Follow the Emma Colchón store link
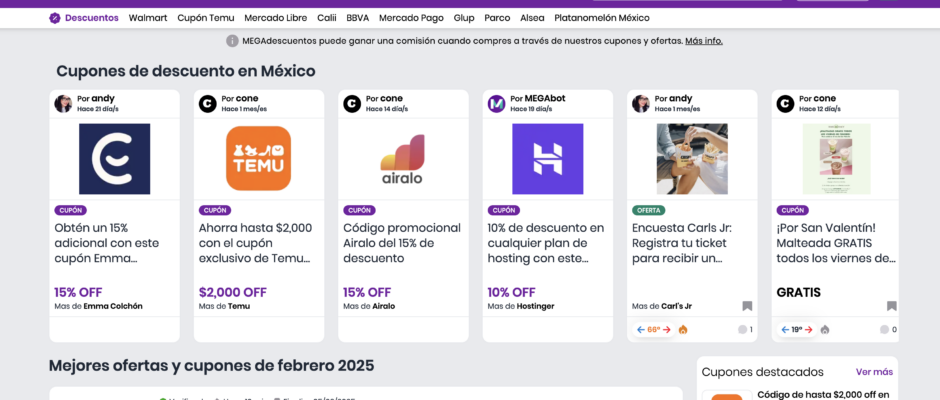The image size is (940, 400). point(113,306)
